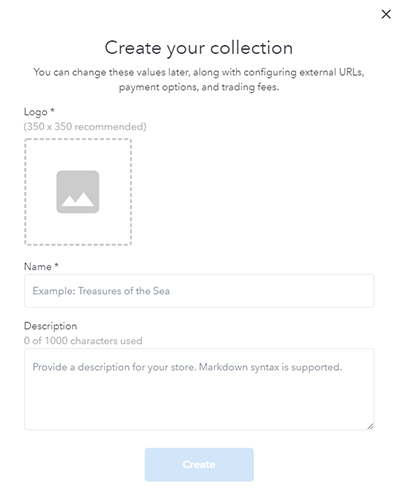Click the 0 of 1000 characters counter

[83, 341]
